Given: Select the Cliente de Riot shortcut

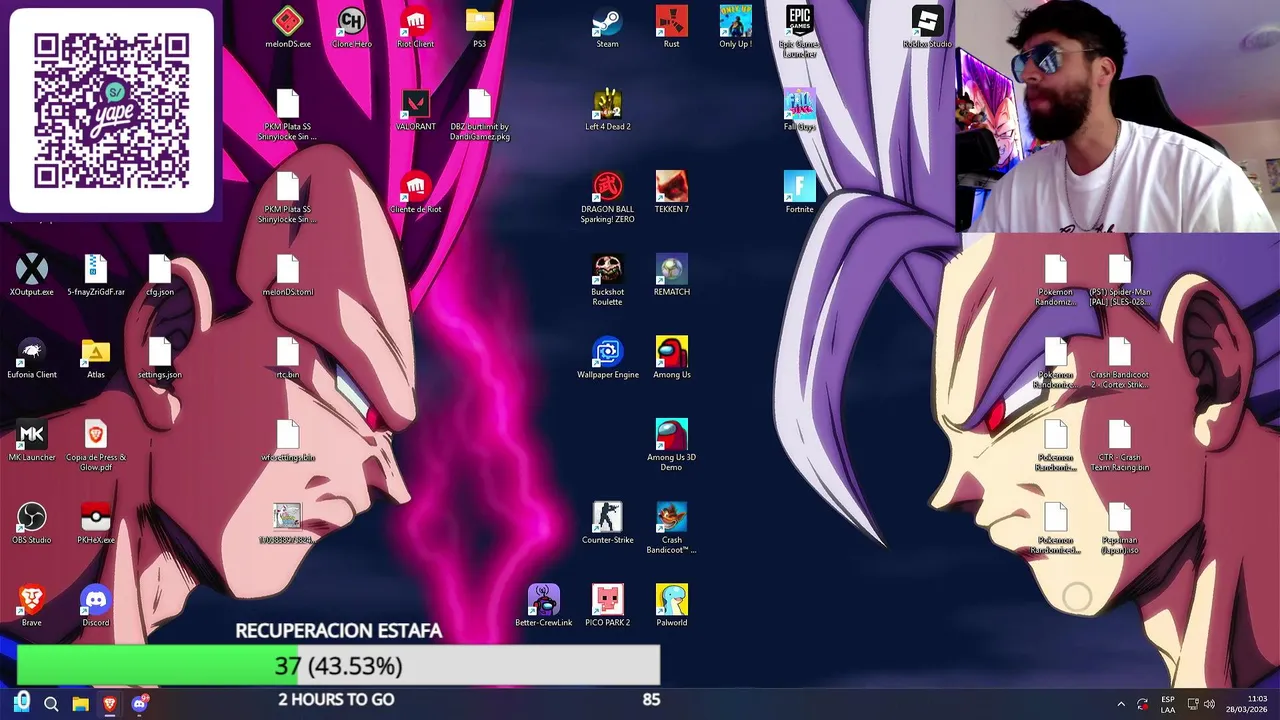Looking at the screenshot, I should [415, 193].
